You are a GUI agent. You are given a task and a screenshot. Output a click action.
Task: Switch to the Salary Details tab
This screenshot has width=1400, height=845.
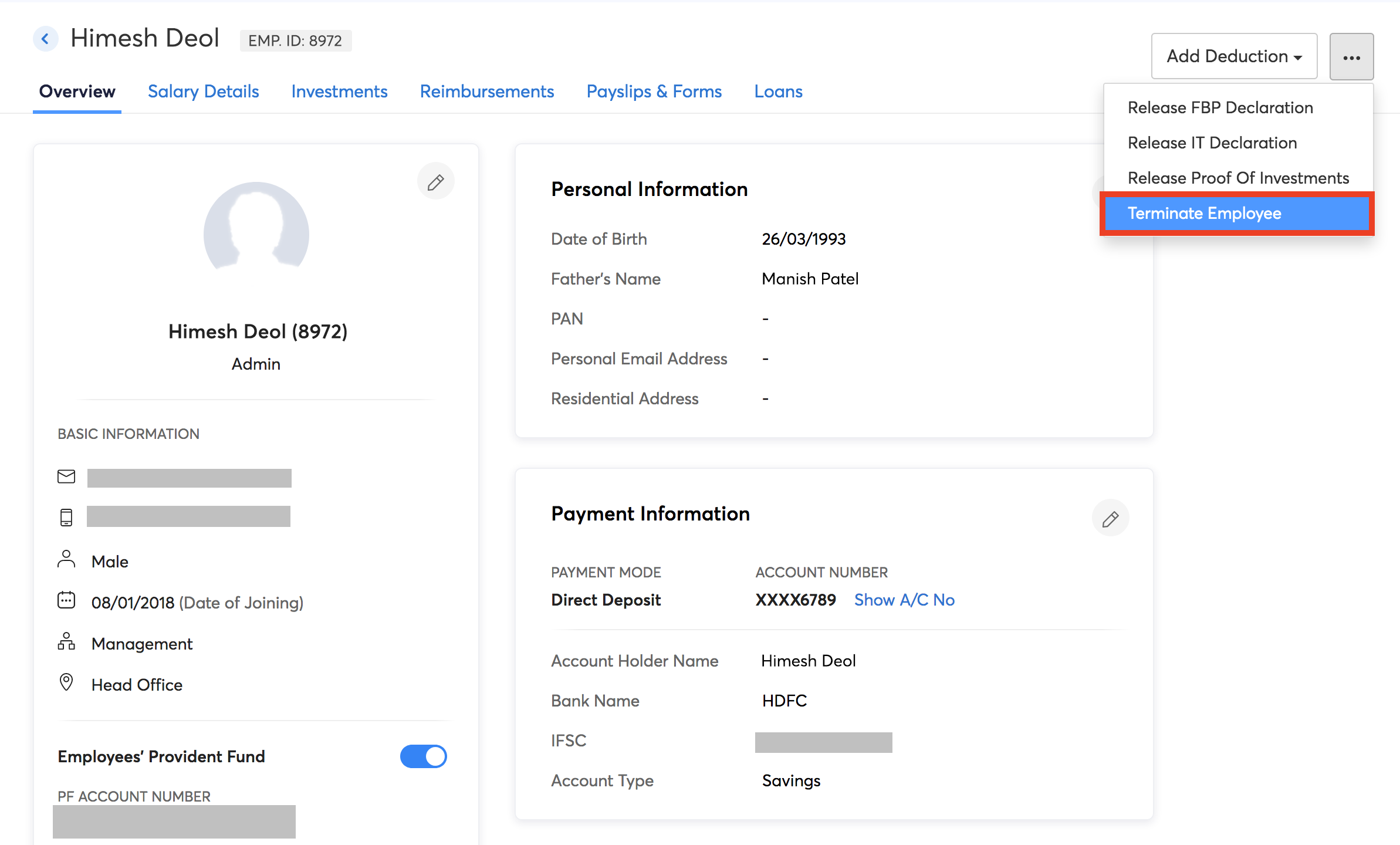pyautogui.click(x=203, y=92)
